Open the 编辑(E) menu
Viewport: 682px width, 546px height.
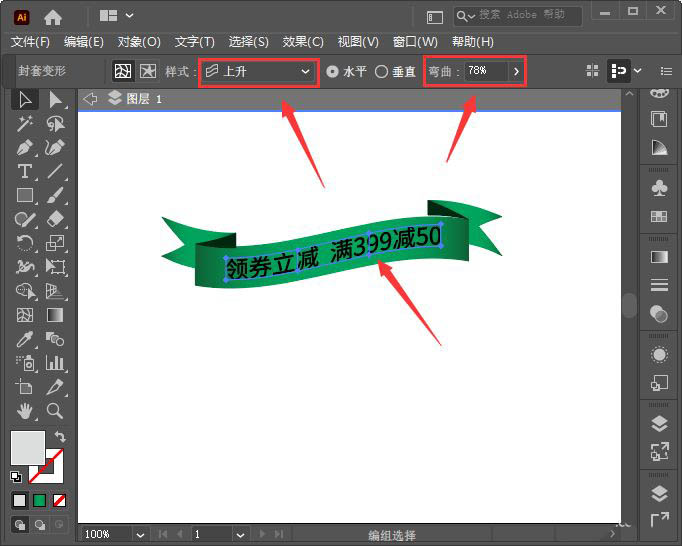[x=84, y=42]
